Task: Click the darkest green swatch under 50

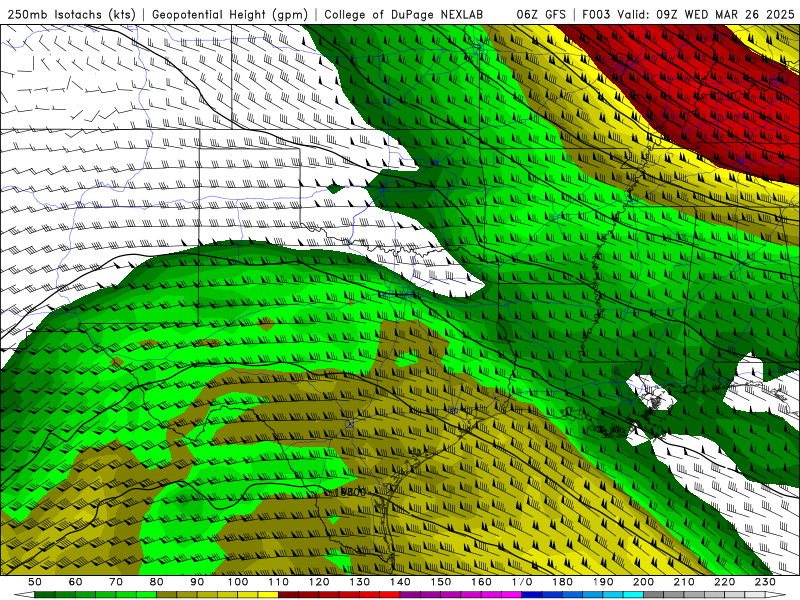Action: 45,595
